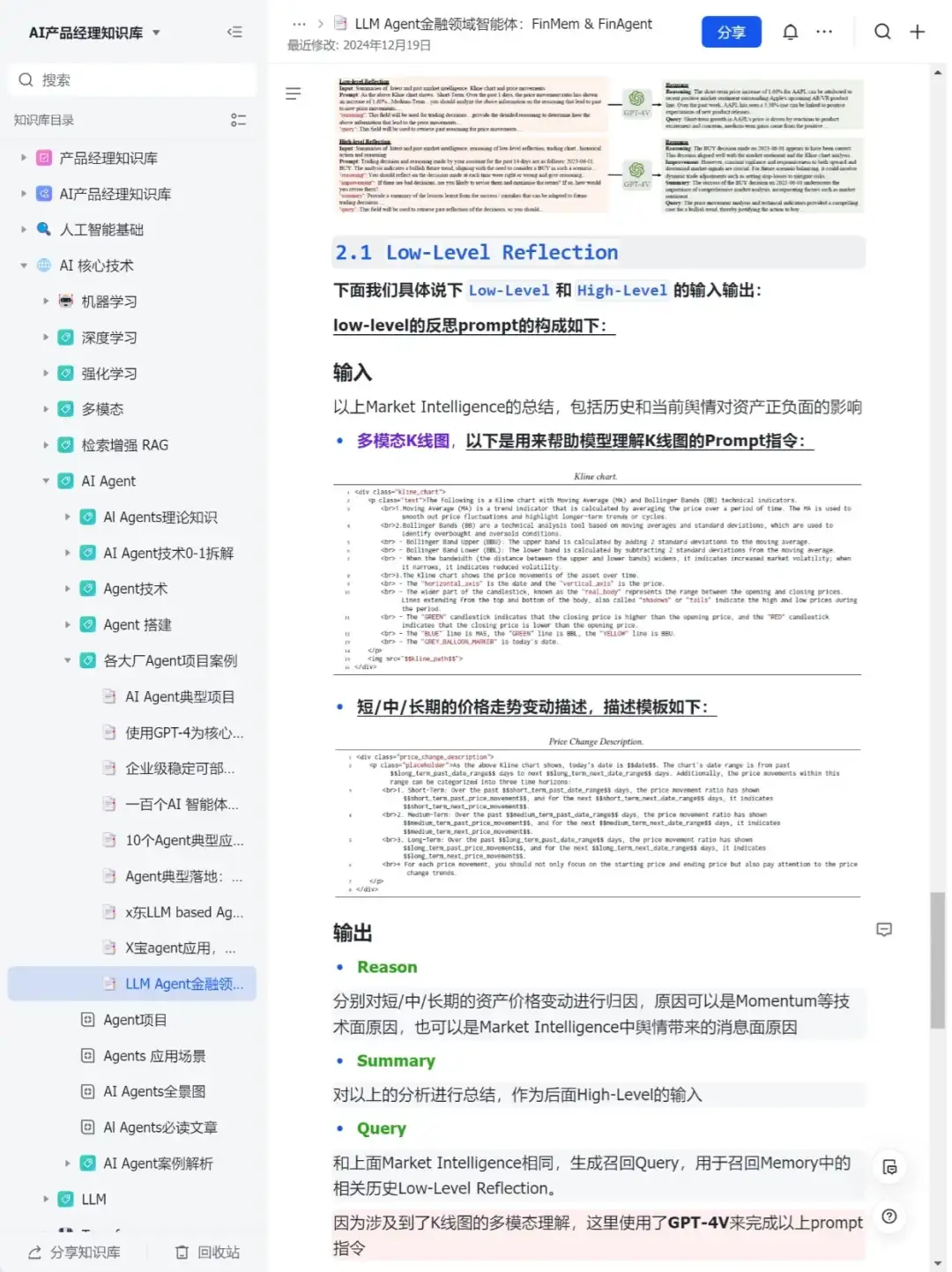Open 回收站 recycle bin
Viewport: 952px width, 1272px height.
[207, 1252]
